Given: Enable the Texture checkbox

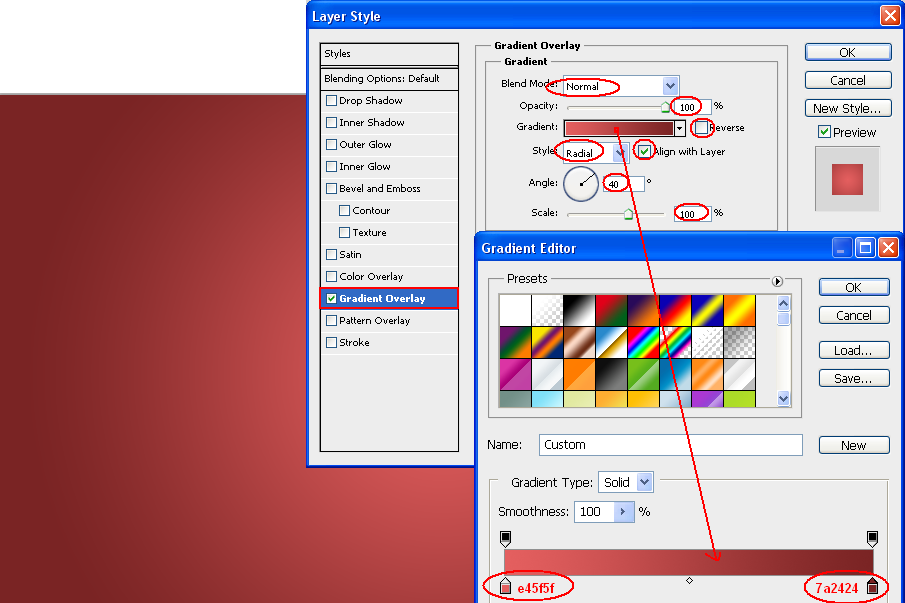Looking at the screenshot, I should (x=345, y=233).
